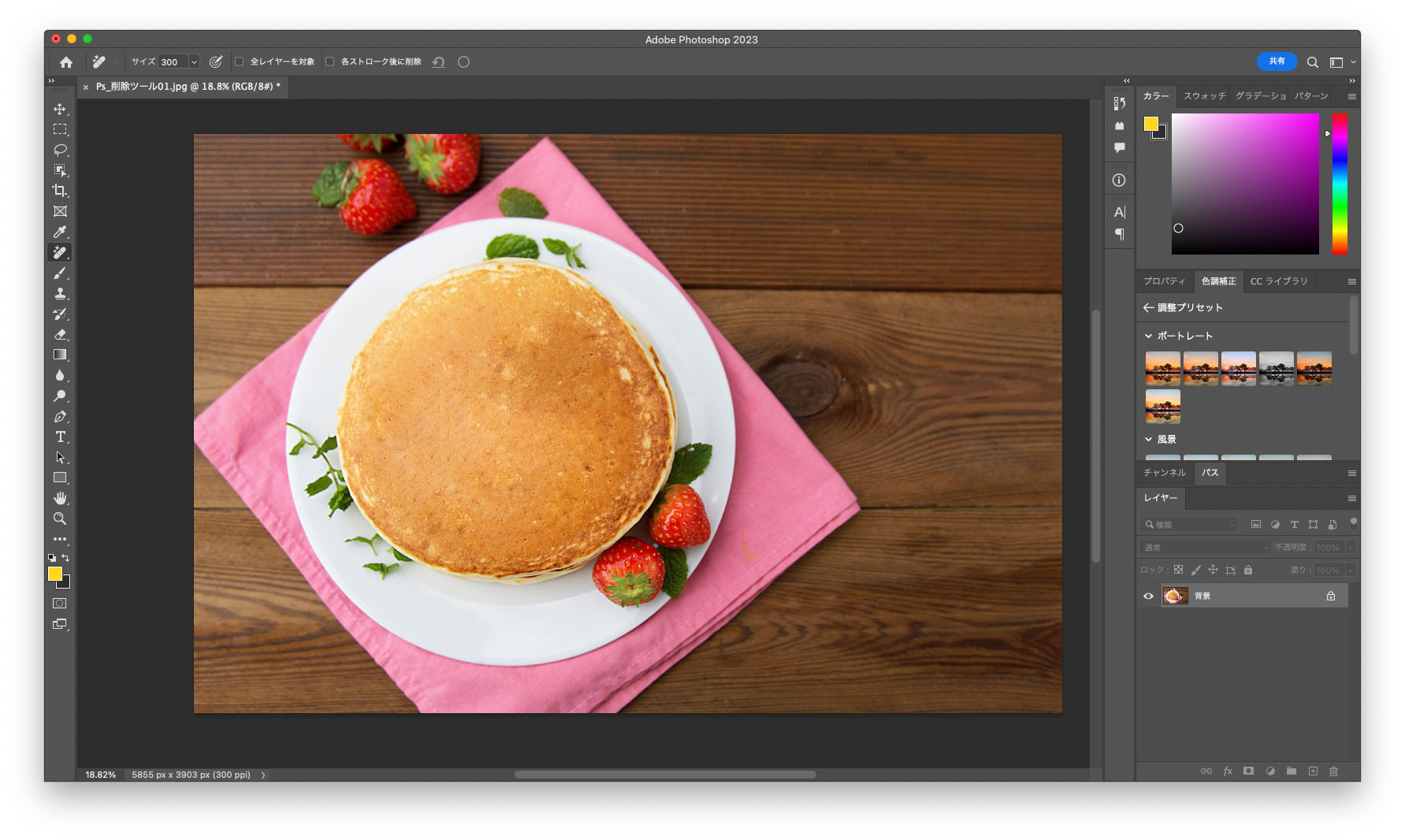
Task: Select the Lasso tool
Action: pos(60,150)
